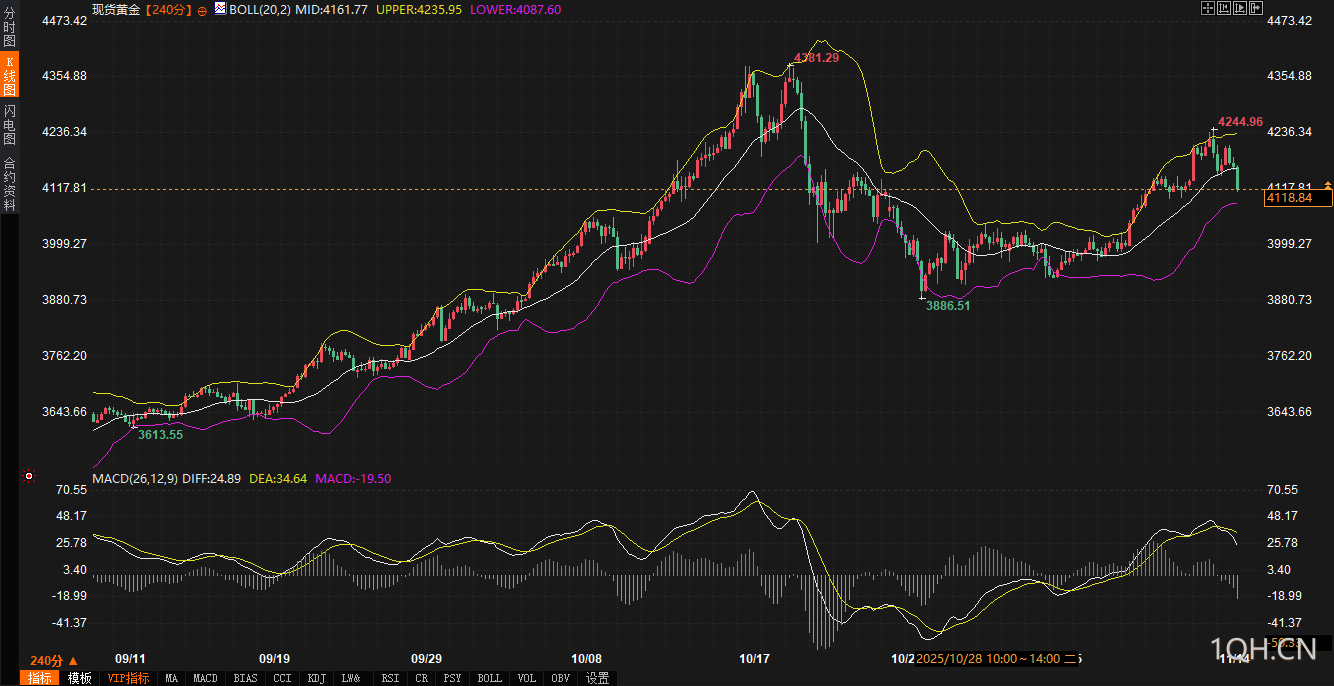Click the BOLL indicator chart icon
This screenshot has width=1334, height=686.
220,9
